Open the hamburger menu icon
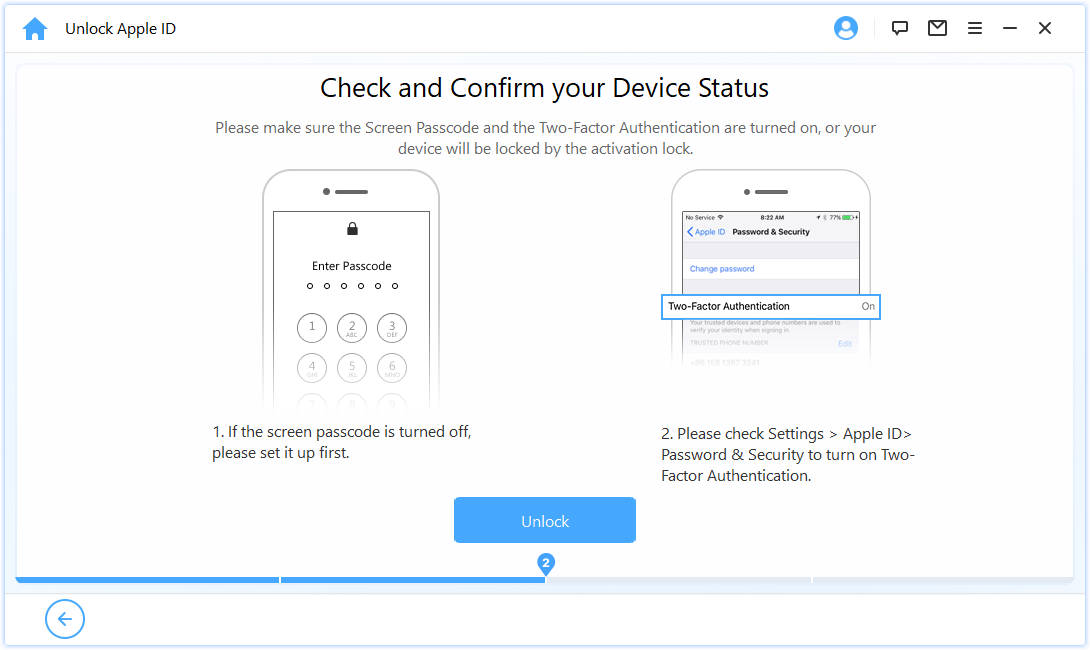Viewport: 1090px width, 650px height. (975, 28)
